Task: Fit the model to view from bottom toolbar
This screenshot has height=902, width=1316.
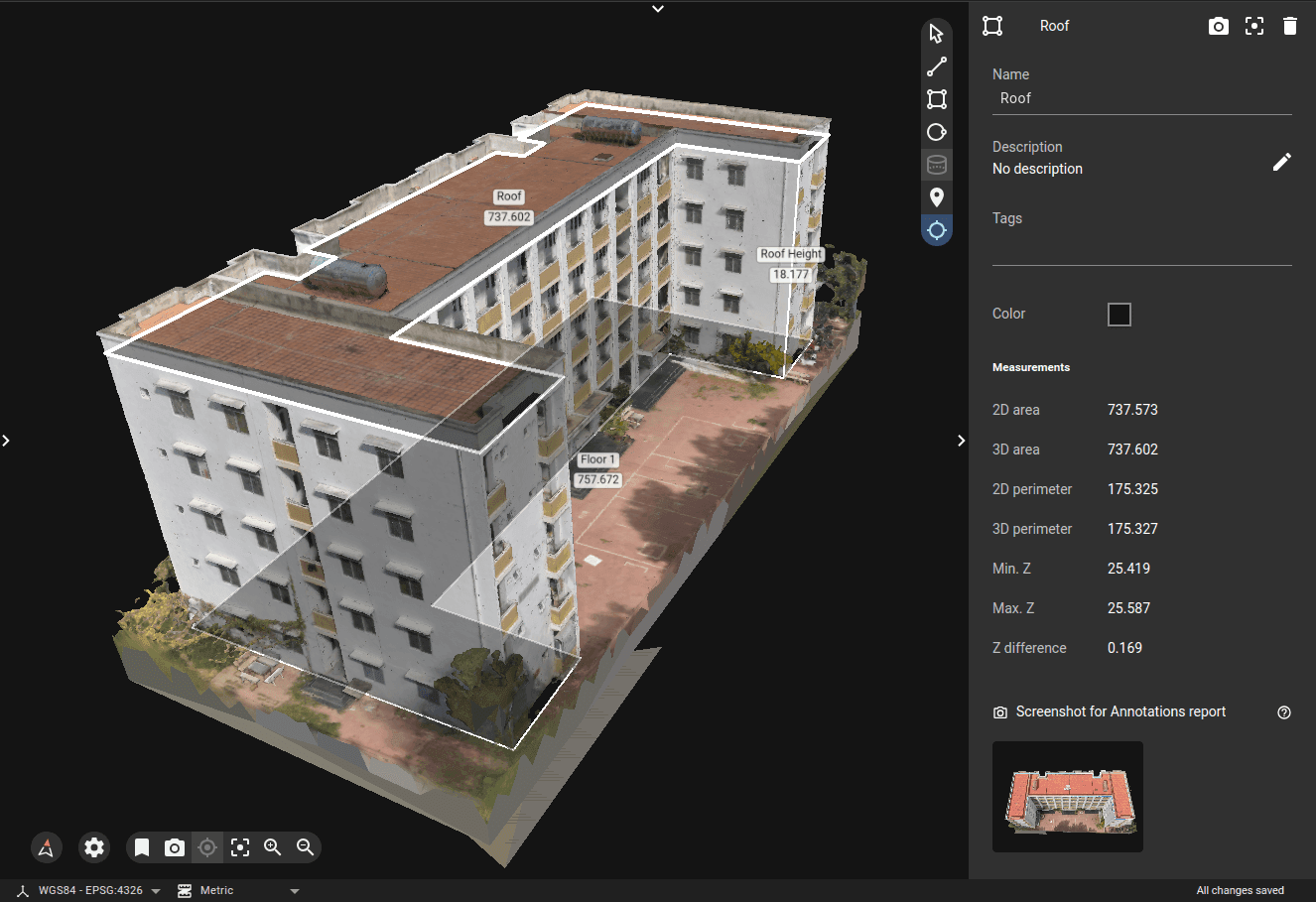Action: click(x=240, y=847)
